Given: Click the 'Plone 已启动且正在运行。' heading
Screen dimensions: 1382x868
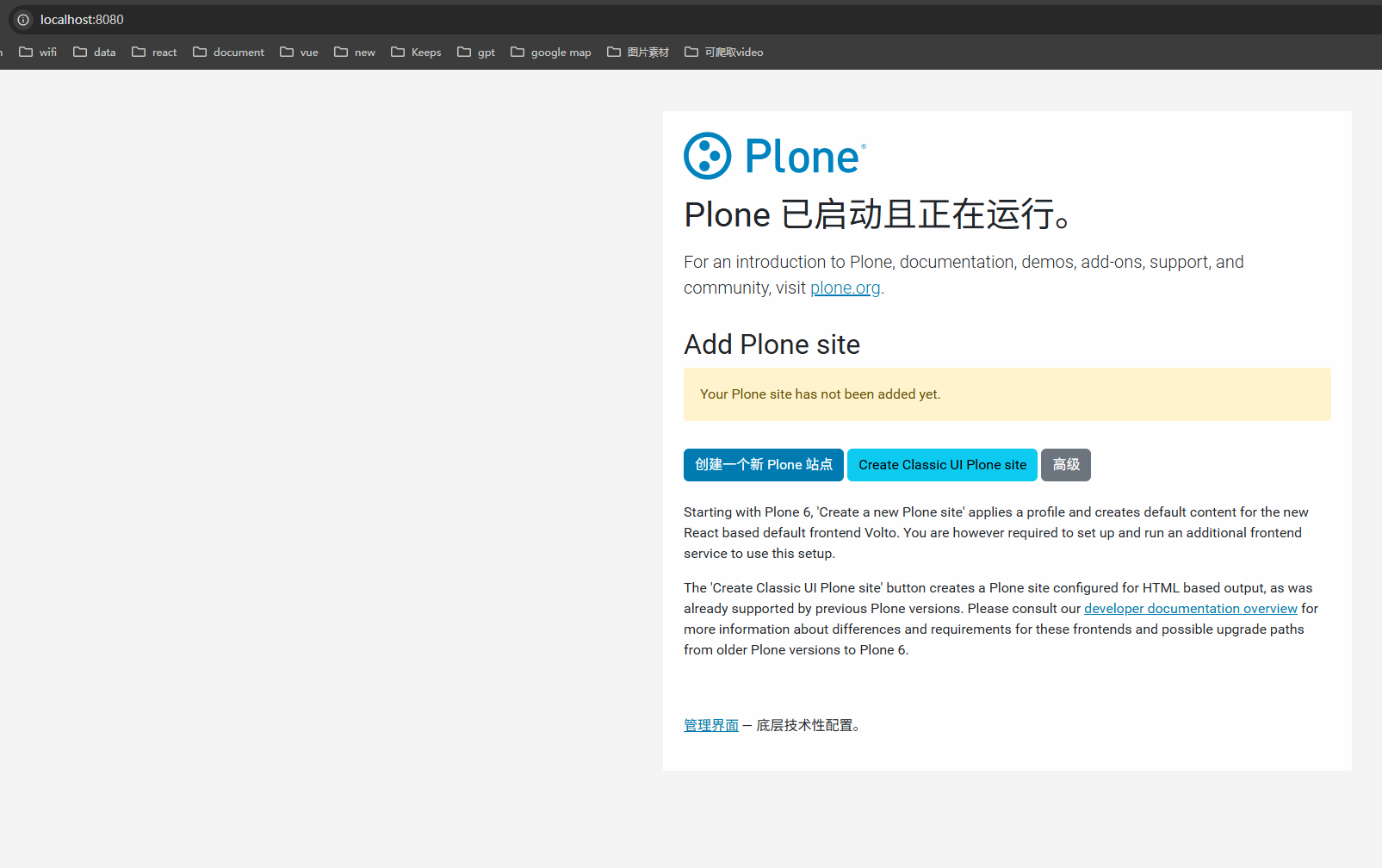Looking at the screenshot, I should [x=878, y=214].
